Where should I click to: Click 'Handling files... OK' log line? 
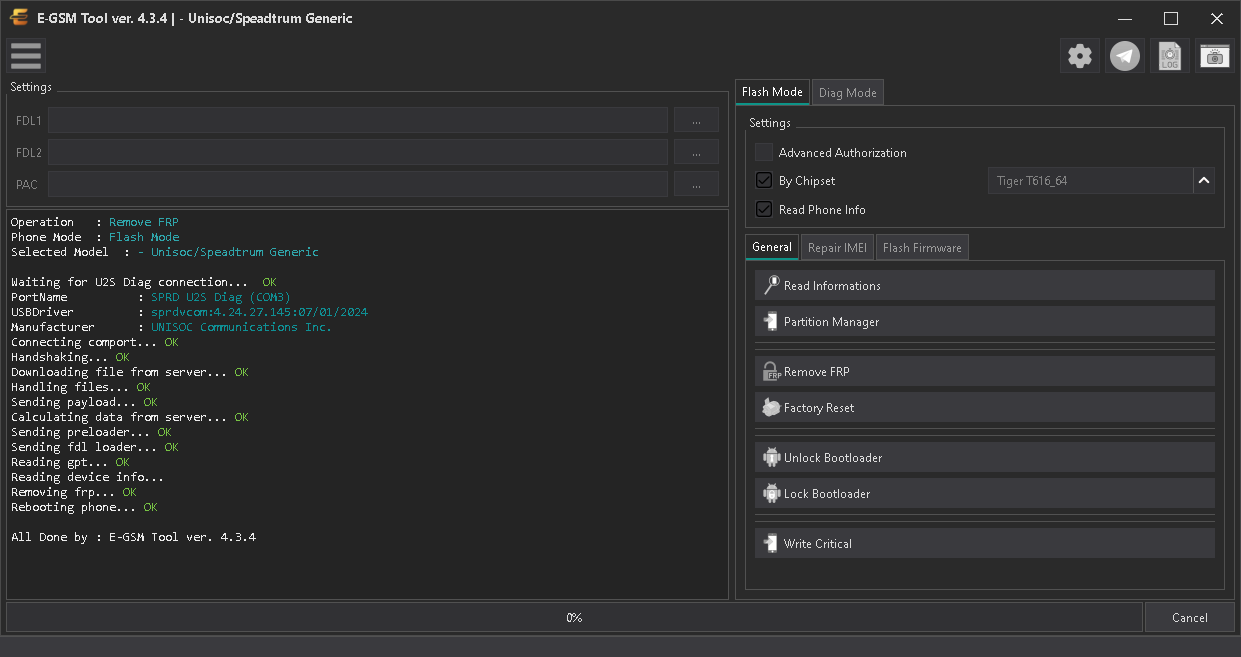pyautogui.click(x=81, y=387)
